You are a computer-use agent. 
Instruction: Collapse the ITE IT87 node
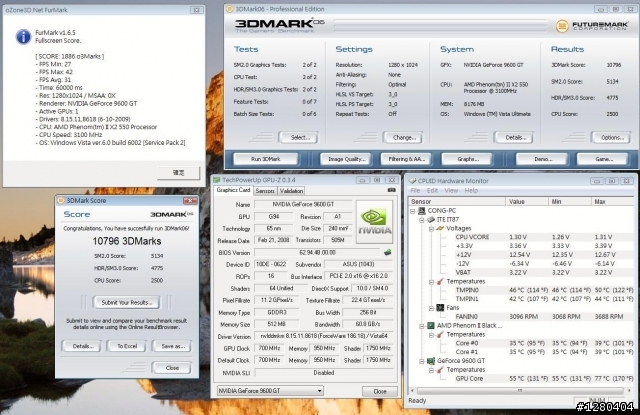(422, 220)
